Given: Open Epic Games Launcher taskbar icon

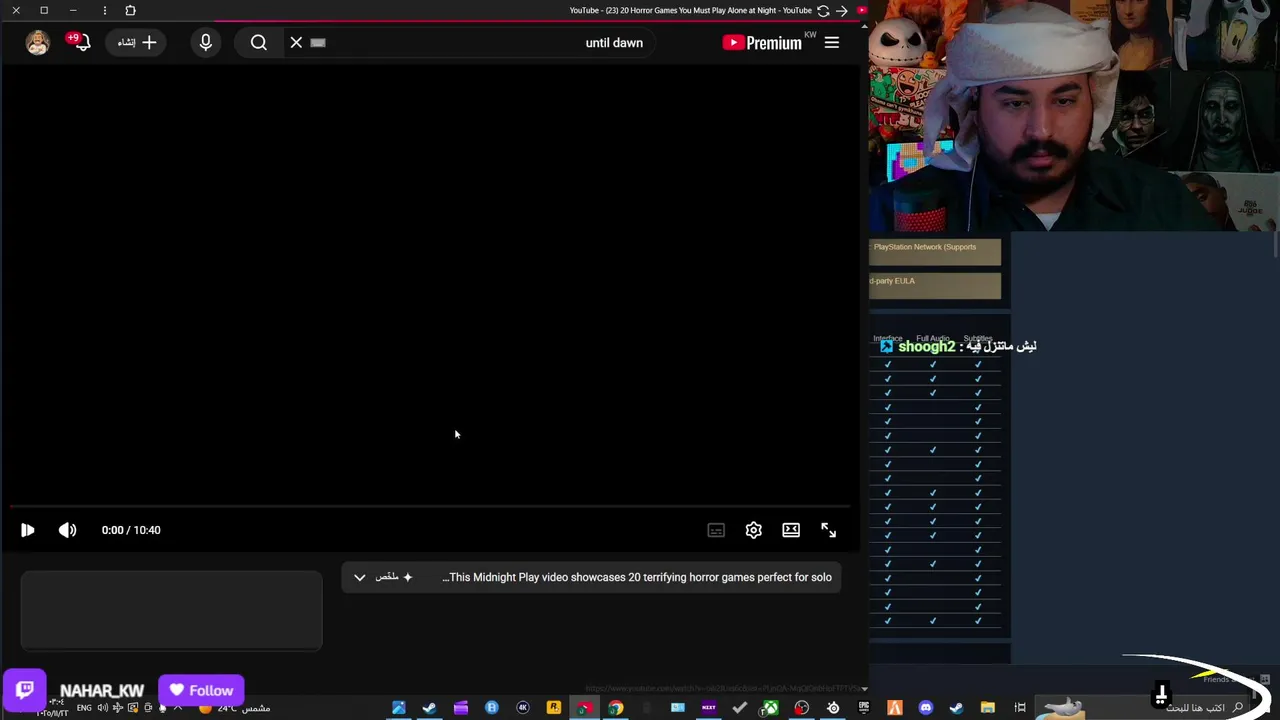Looking at the screenshot, I should [863, 708].
